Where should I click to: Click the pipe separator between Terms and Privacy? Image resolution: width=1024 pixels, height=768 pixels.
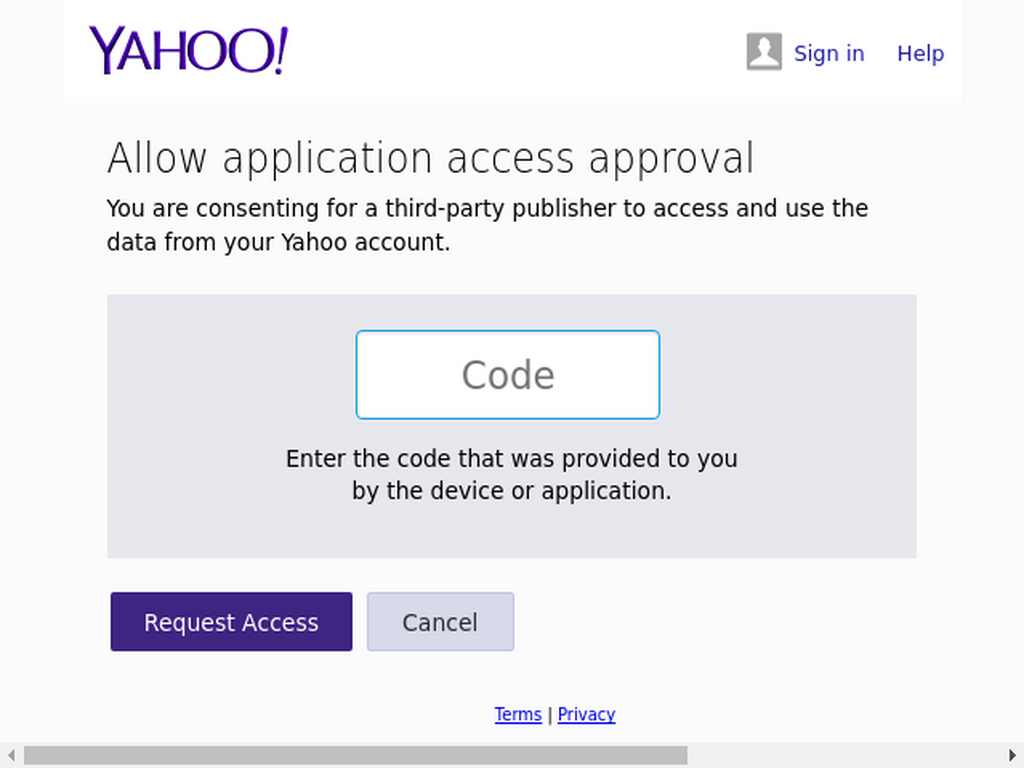coord(550,714)
